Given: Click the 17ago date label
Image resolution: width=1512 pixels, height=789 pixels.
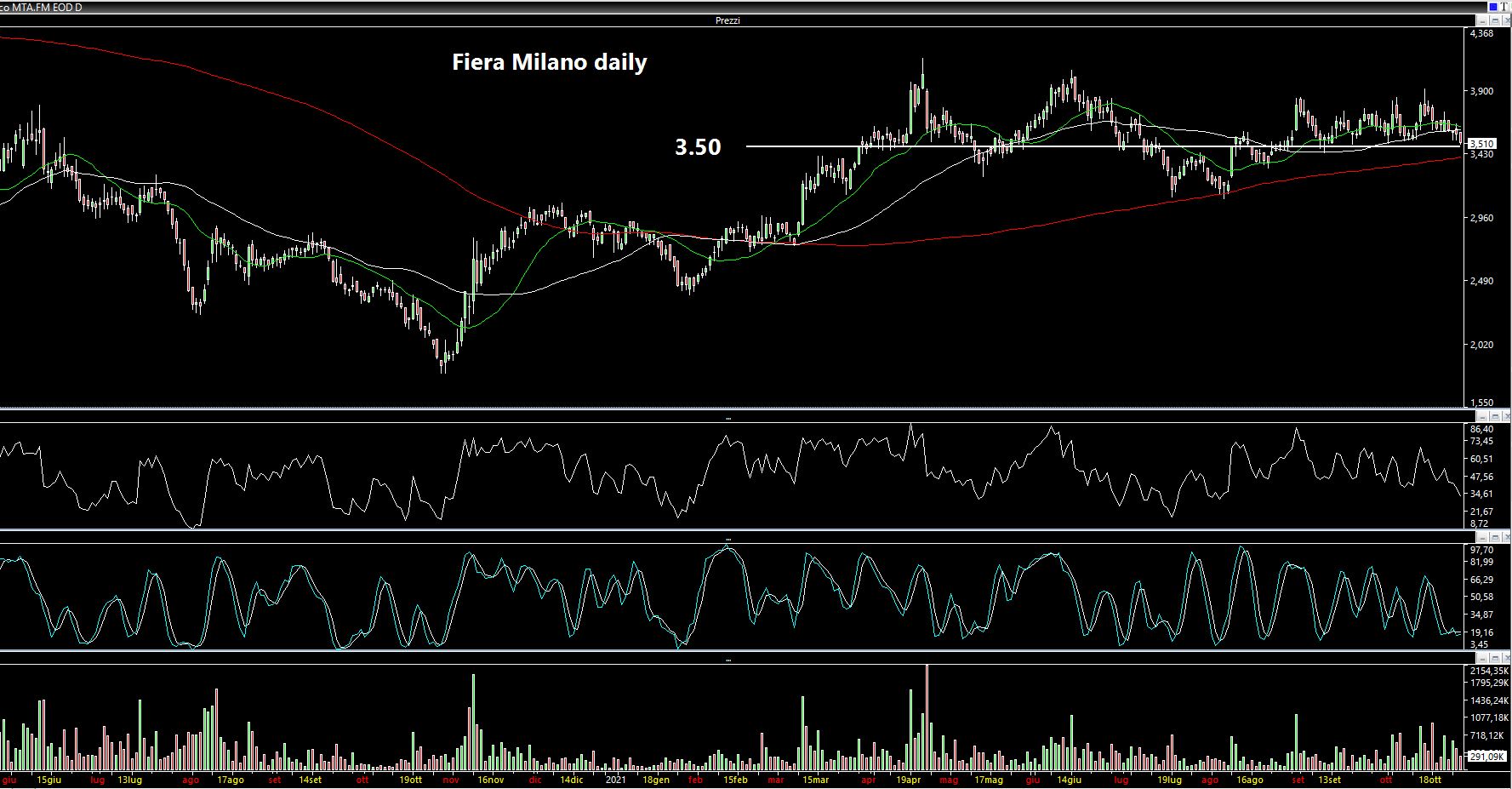Looking at the screenshot, I should (231, 780).
